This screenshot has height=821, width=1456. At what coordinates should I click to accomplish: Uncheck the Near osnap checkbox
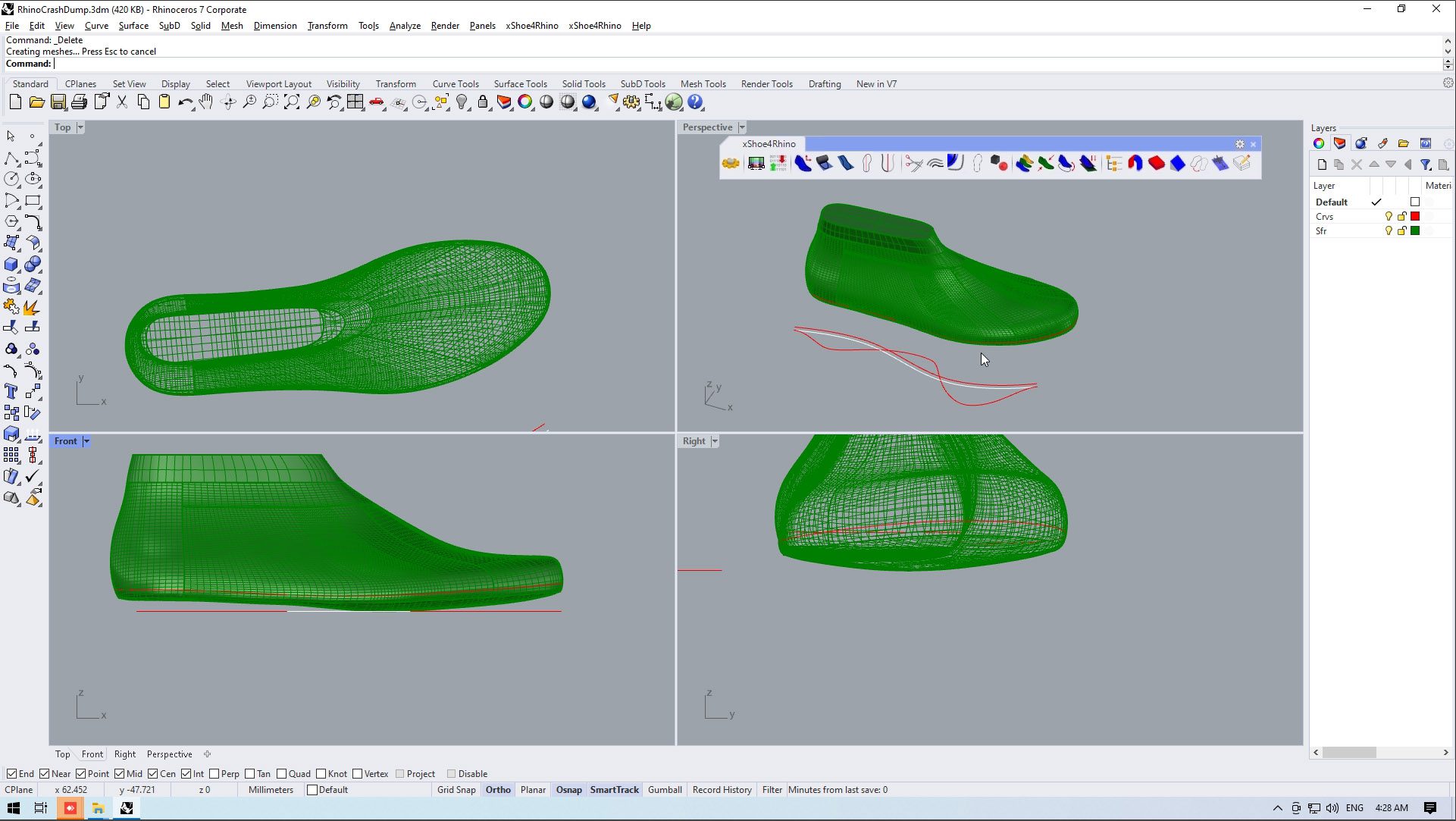click(45, 774)
